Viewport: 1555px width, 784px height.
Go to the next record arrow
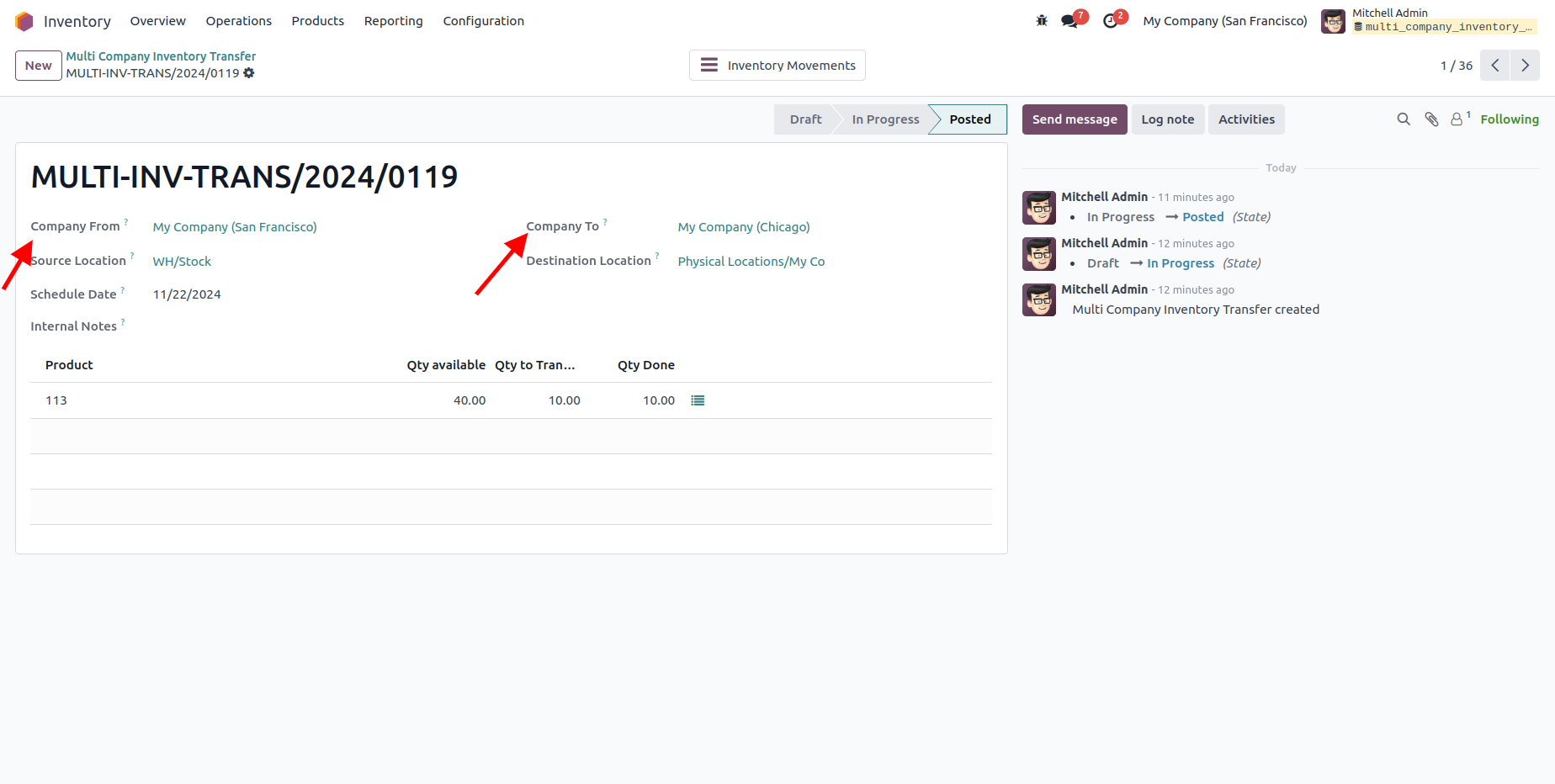pyautogui.click(x=1525, y=66)
